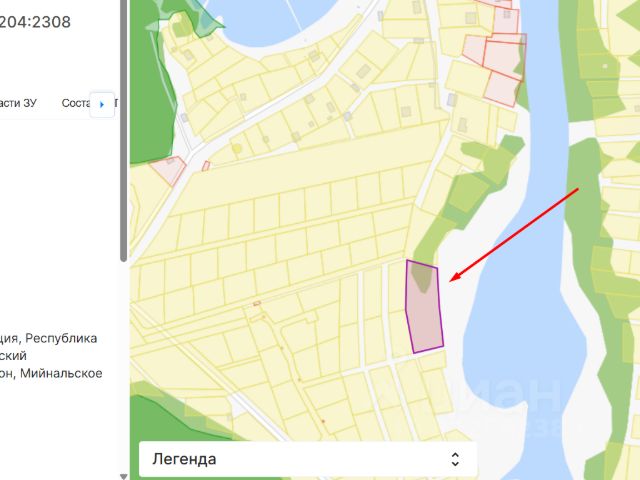The width and height of the screenshot is (640, 480).
Task: Open the partially hidden «Соста» tab
Action: (x=75, y=103)
